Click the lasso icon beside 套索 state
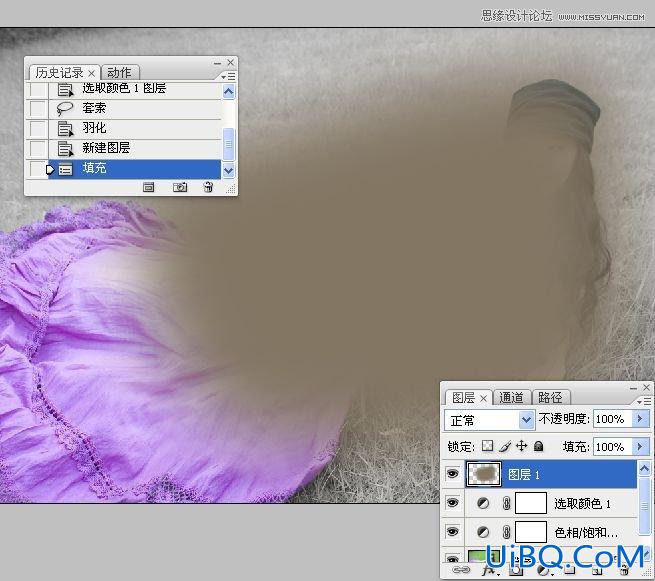Viewport: 655px width, 581px height. (65, 109)
